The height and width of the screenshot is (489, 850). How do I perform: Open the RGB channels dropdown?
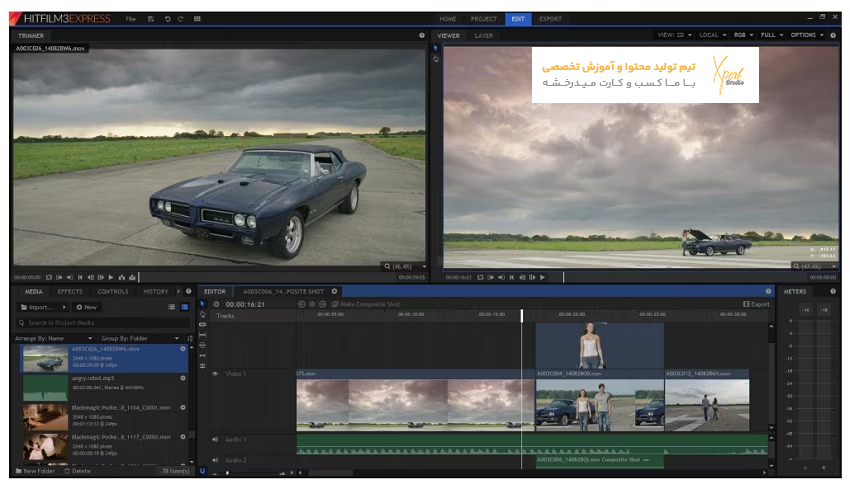pyautogui.click(x=744, y=35)
